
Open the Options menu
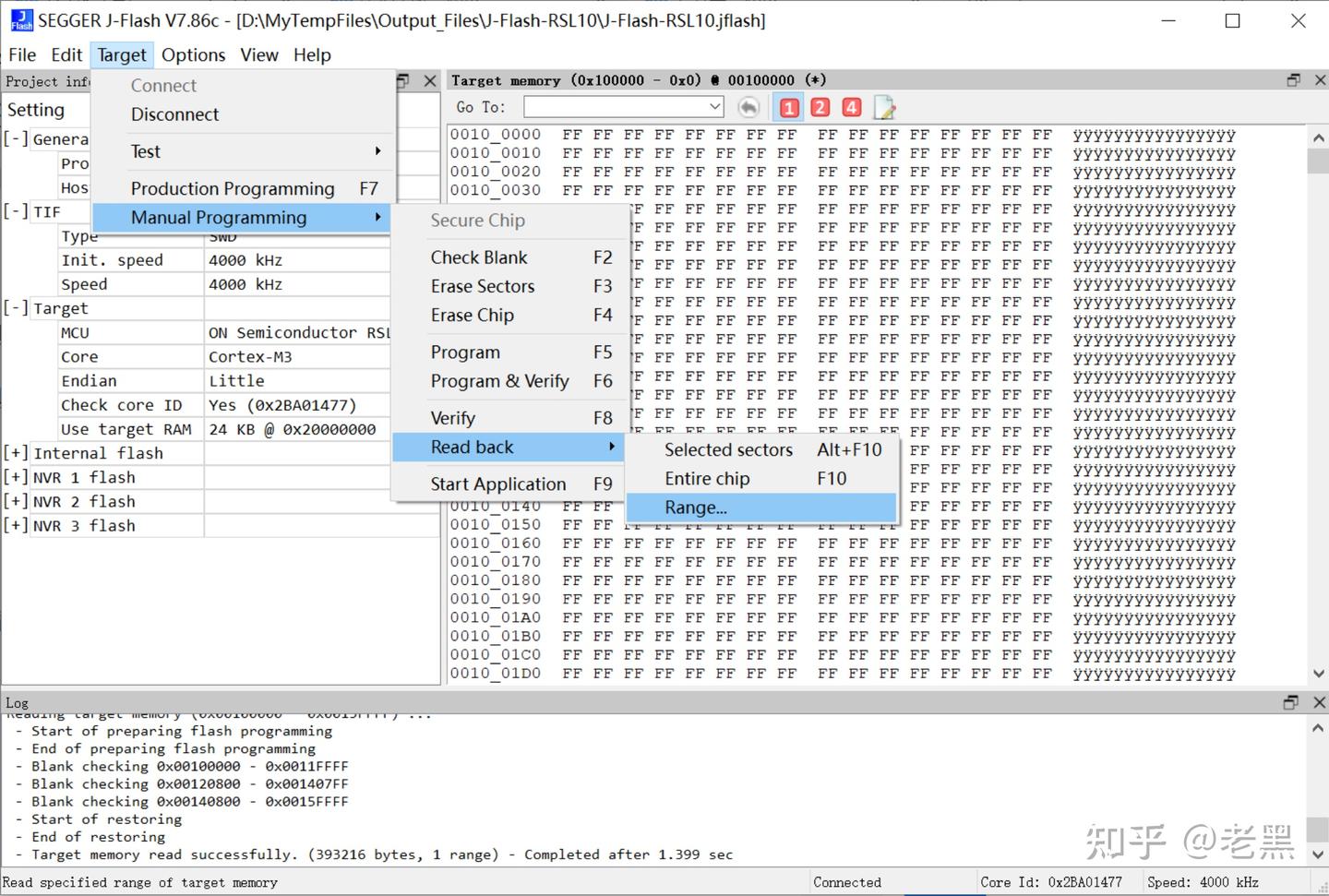193,54
